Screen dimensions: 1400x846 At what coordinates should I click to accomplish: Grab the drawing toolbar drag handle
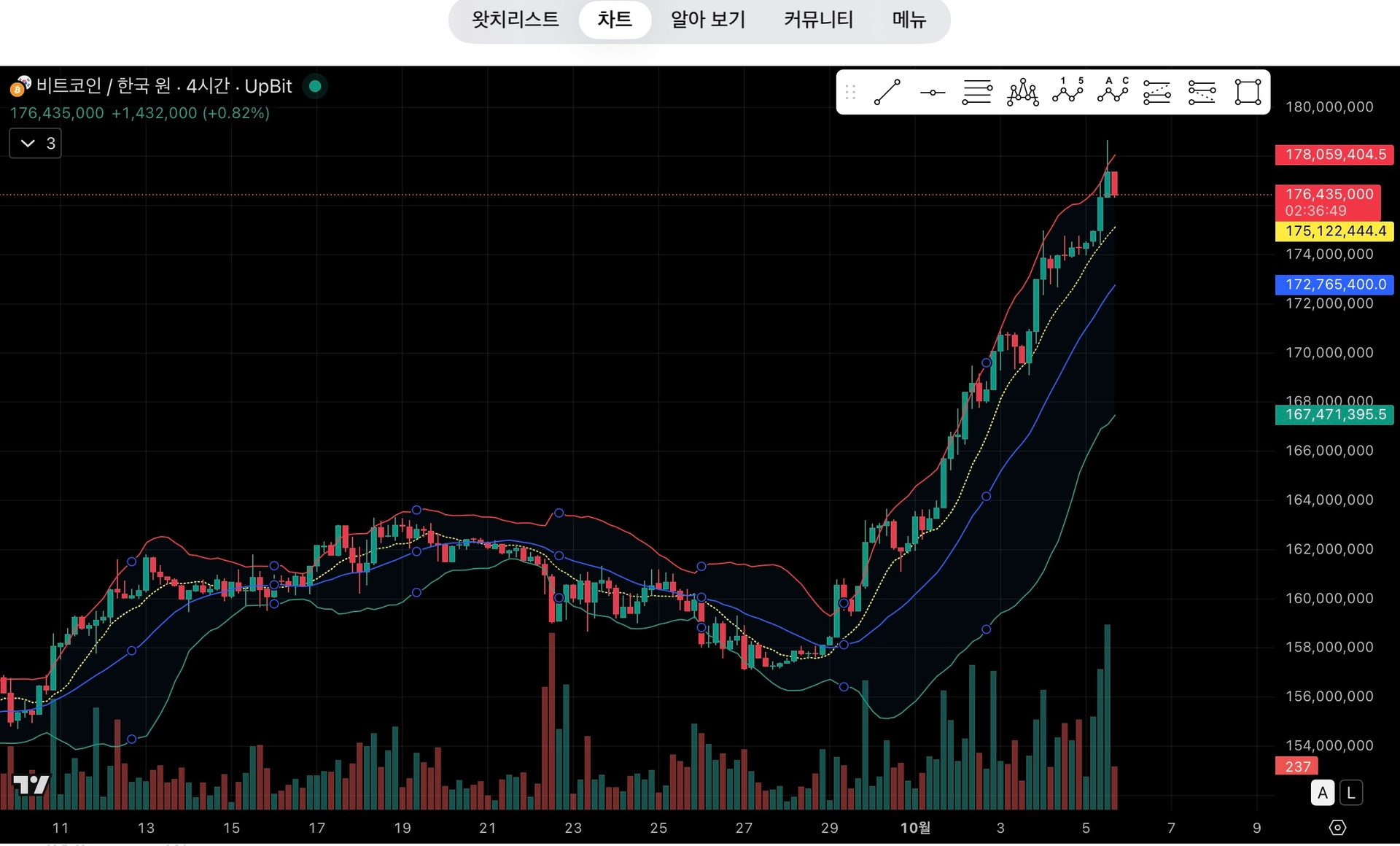coord(850,93)
